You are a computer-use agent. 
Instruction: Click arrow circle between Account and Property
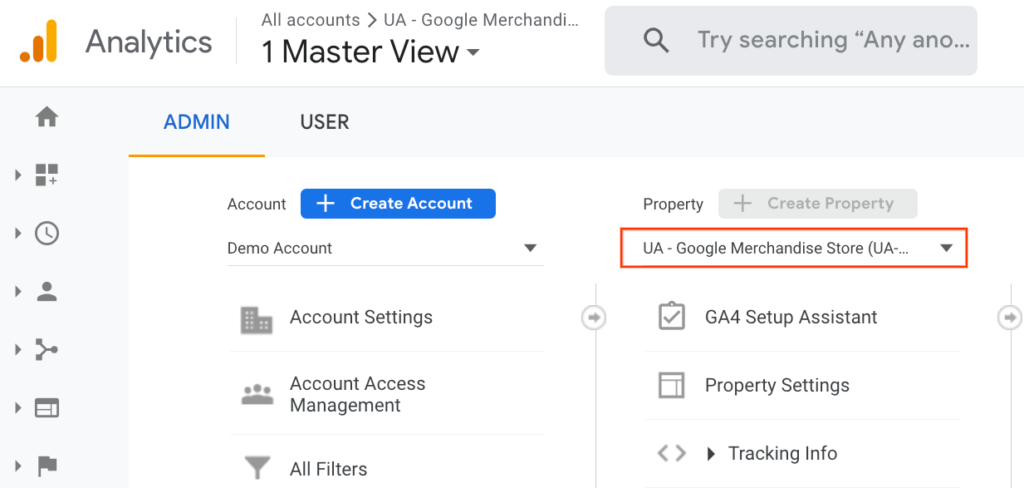[594, 317]
